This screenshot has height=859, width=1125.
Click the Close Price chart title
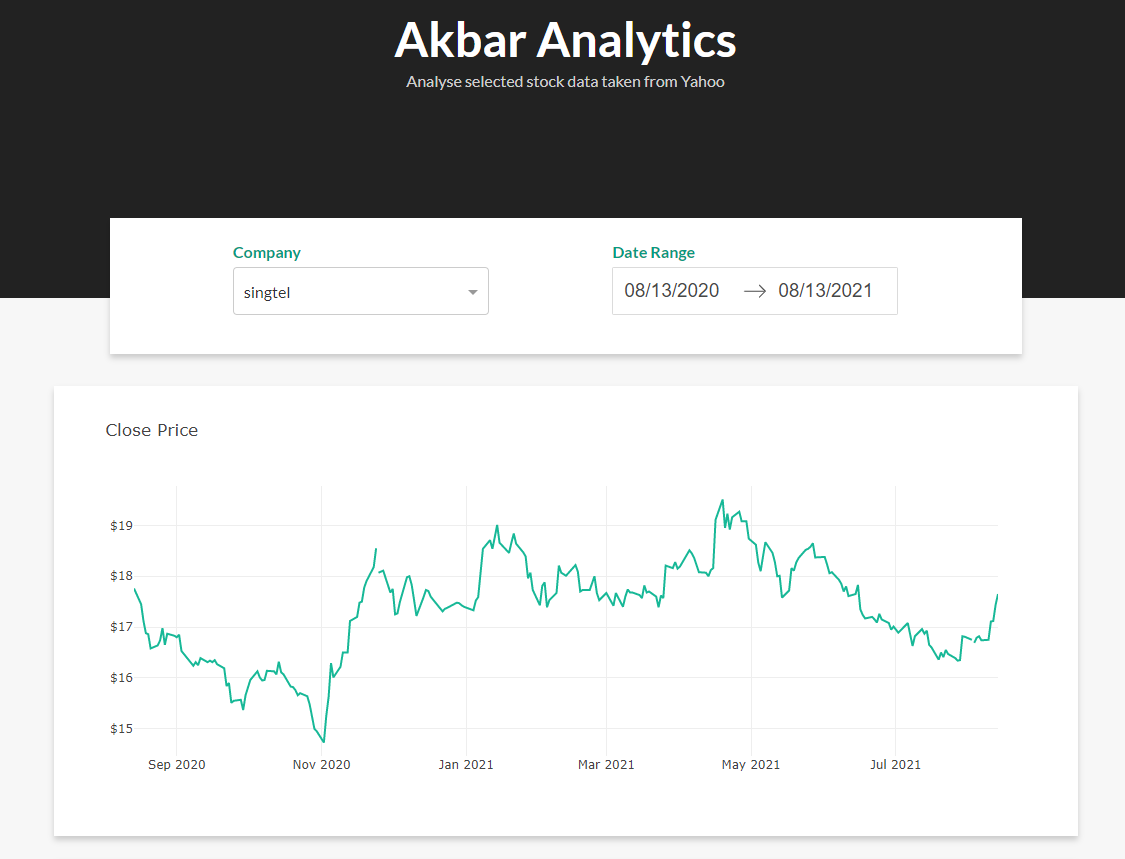tap(152, 430)
